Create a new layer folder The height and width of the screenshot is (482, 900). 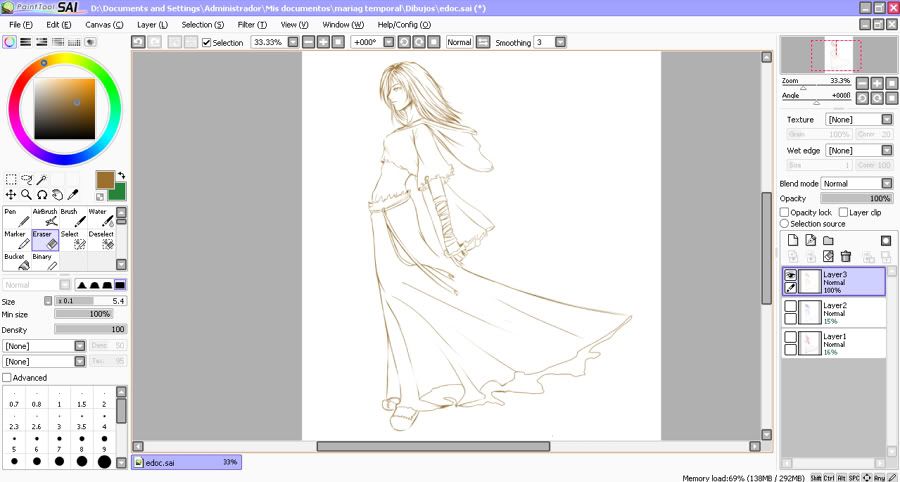tap(828, 240)
